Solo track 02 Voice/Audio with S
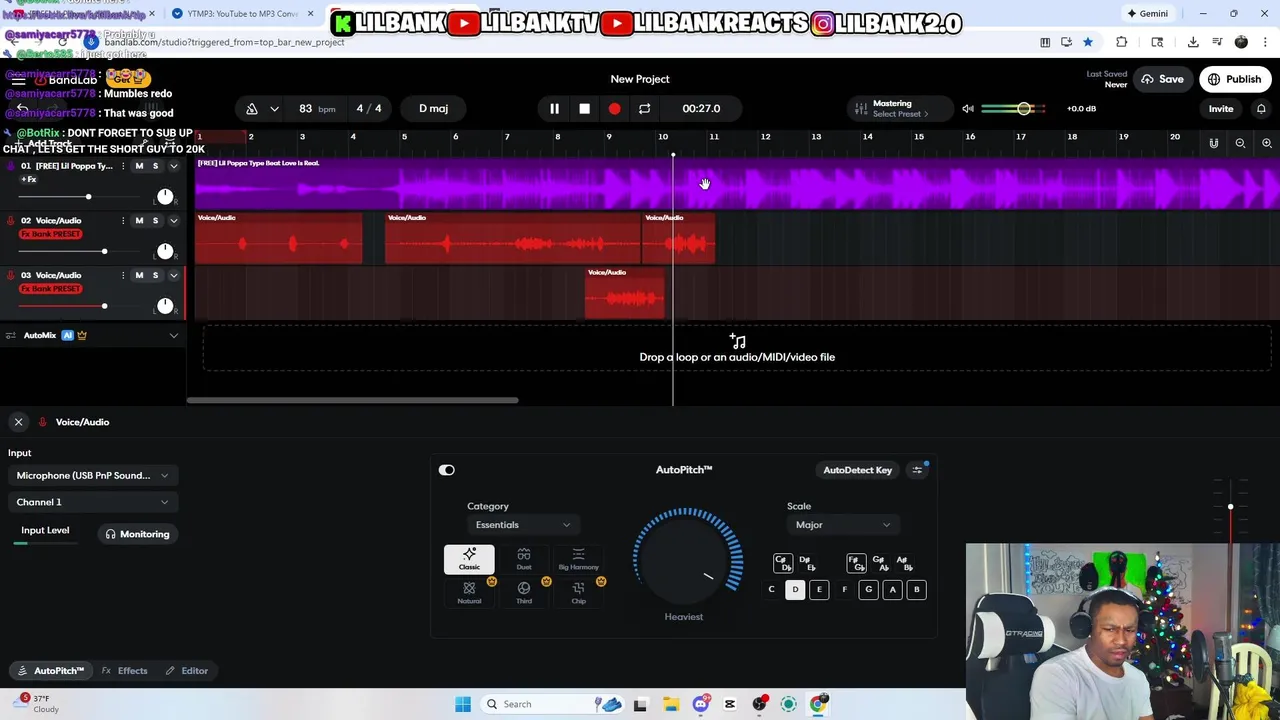 coord(155,220)
